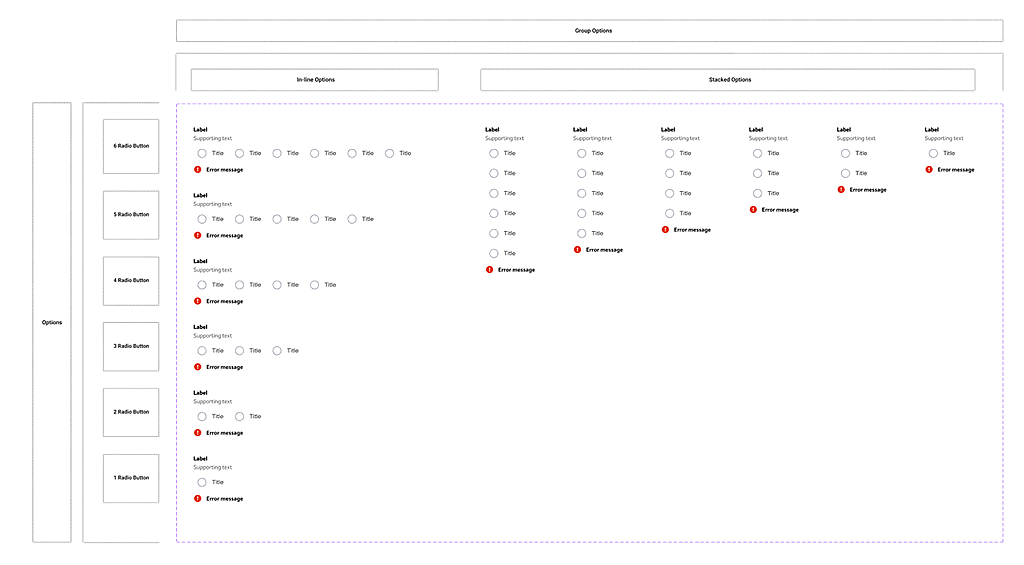This screenshot has height=565, width=1024.
Task: Click the Stacked Options header
Action: (728, 80)
